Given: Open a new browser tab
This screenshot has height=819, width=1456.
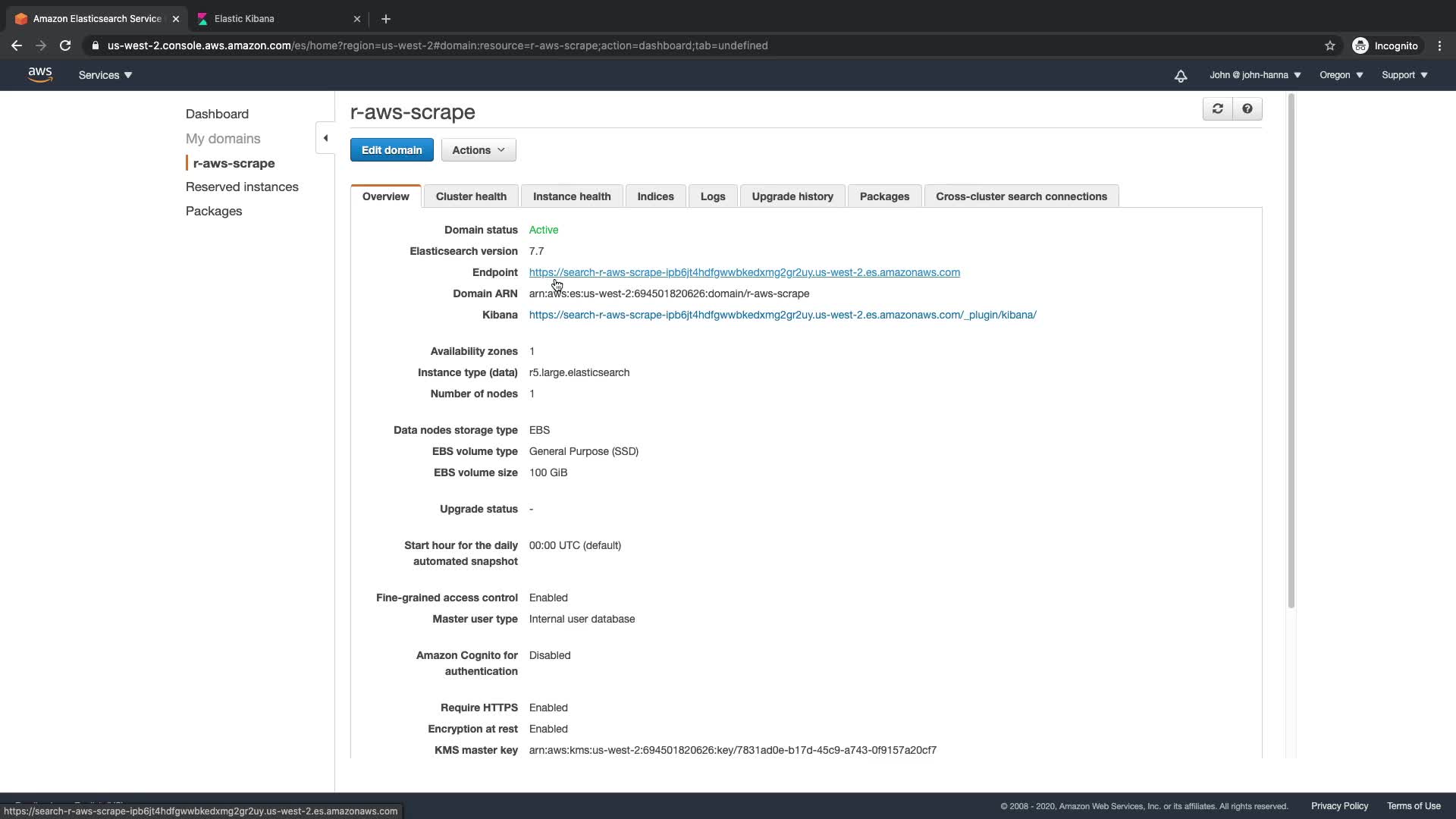Looking at the screenshot, I should [385, 19].
